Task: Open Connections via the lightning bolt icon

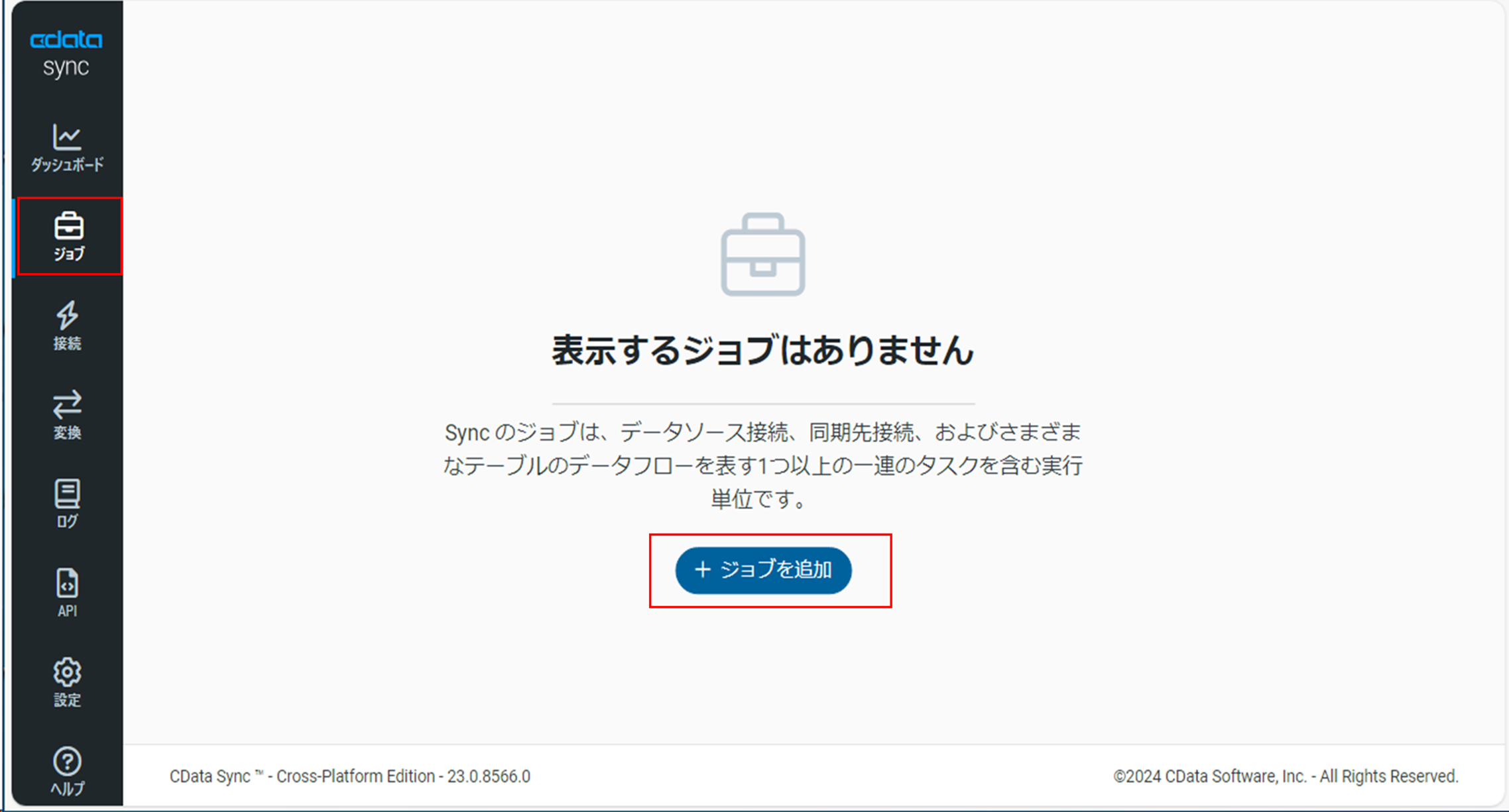Action: [67, 316]
